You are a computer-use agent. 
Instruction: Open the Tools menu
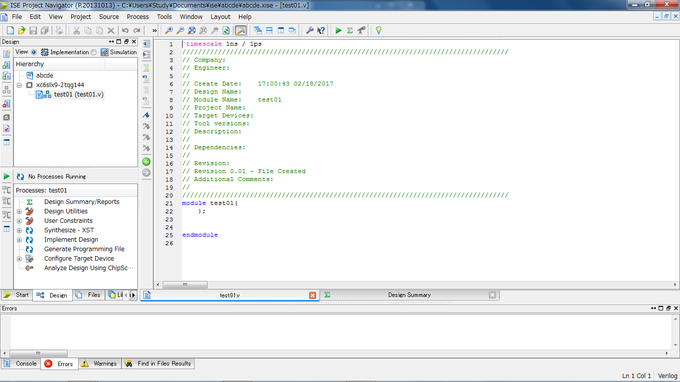[164, 16]
